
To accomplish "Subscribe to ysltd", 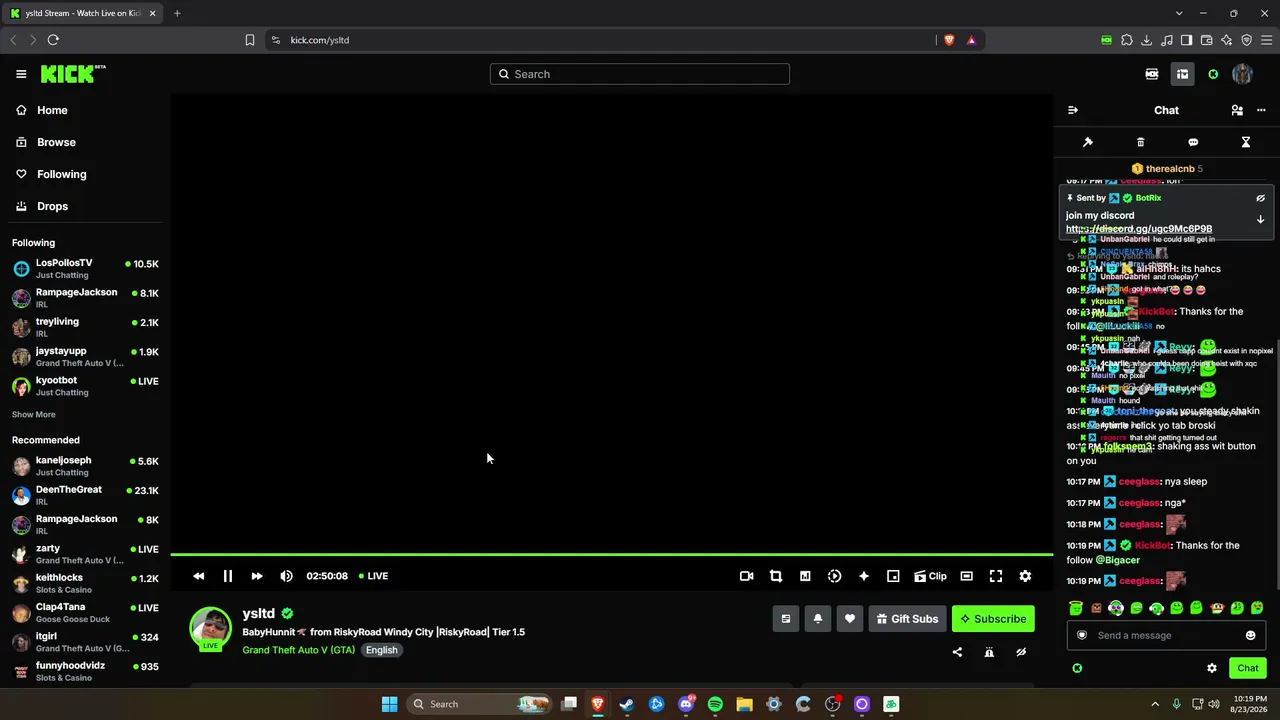I will 993,619.
